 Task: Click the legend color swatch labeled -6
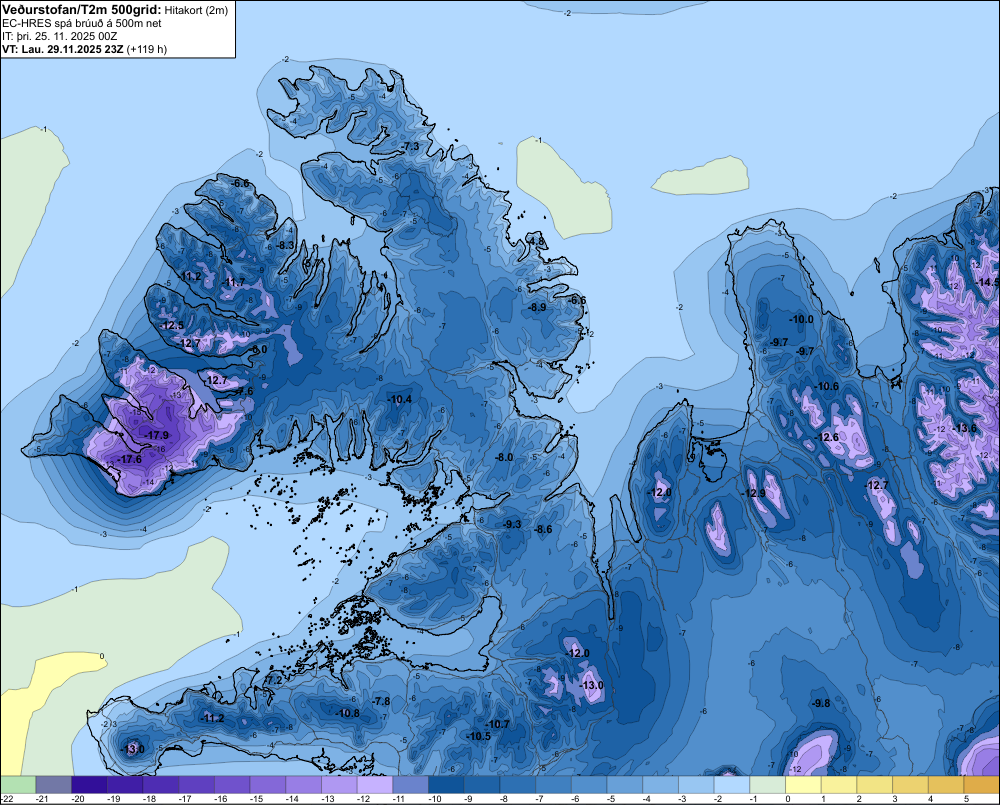(589, 785)
